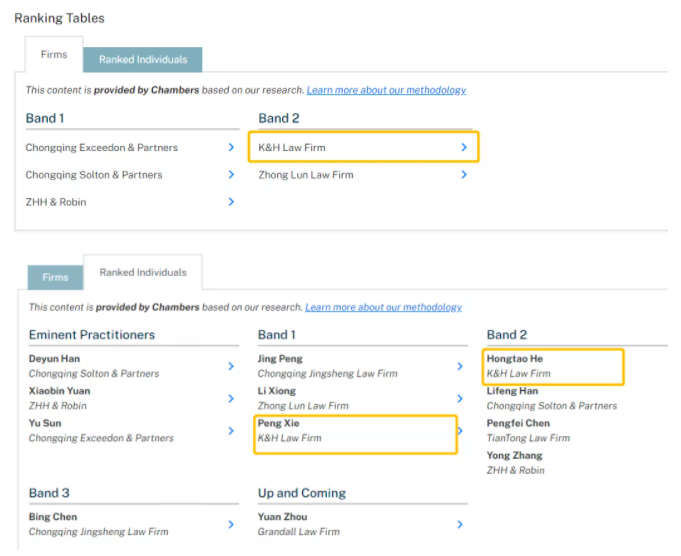
Task: Click the Eminent Practitioners heading
Action: point(92,335)
